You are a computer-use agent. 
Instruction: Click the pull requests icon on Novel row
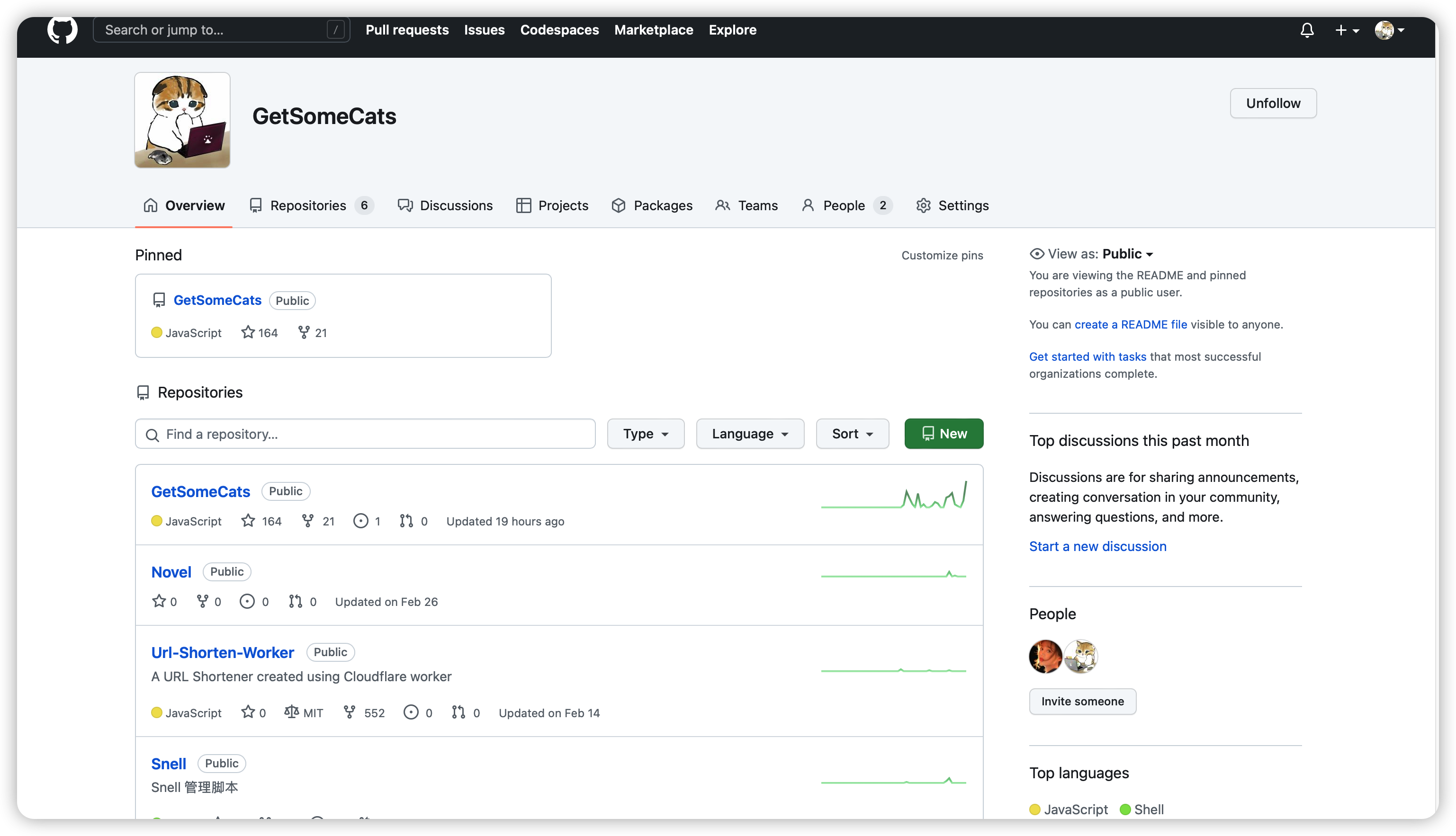(295, 601)
